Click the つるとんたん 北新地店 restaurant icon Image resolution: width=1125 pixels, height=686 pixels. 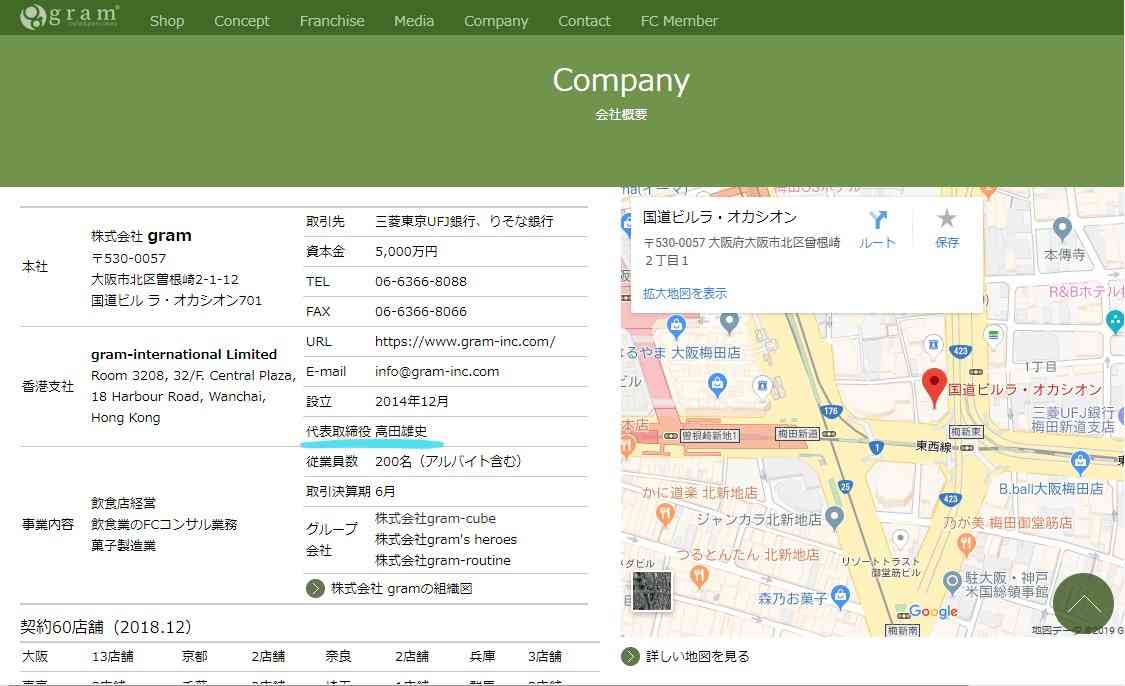point(699,576)
